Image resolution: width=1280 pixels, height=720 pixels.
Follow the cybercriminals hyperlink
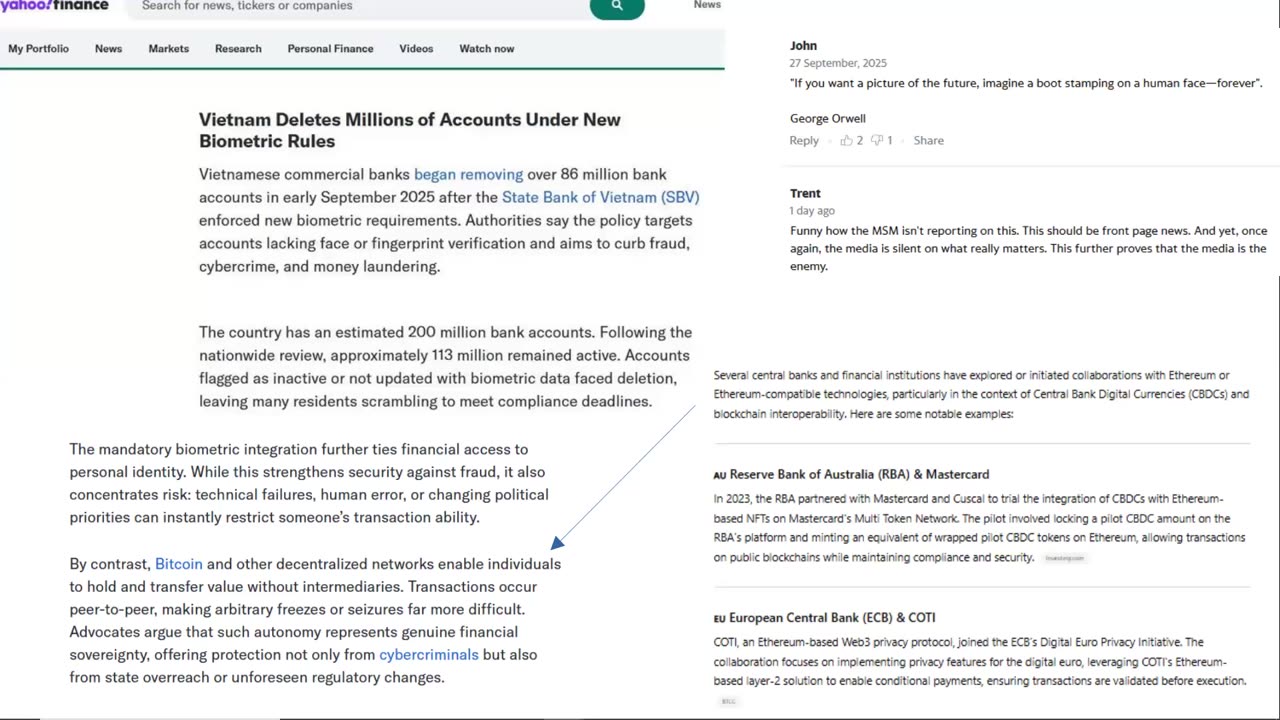(429, 655)
